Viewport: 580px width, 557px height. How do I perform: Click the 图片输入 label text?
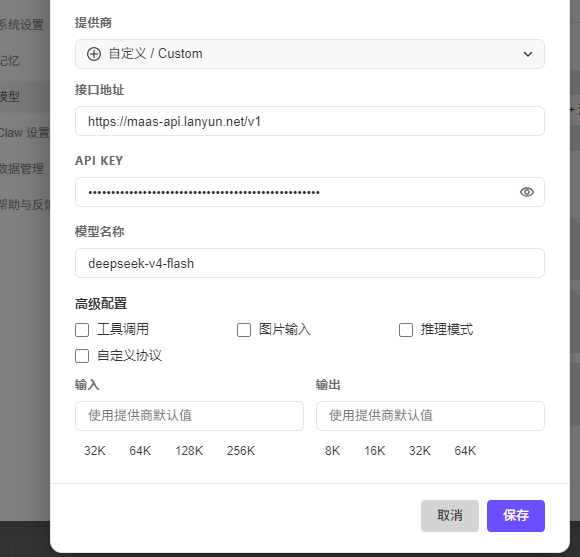(285, 329)
